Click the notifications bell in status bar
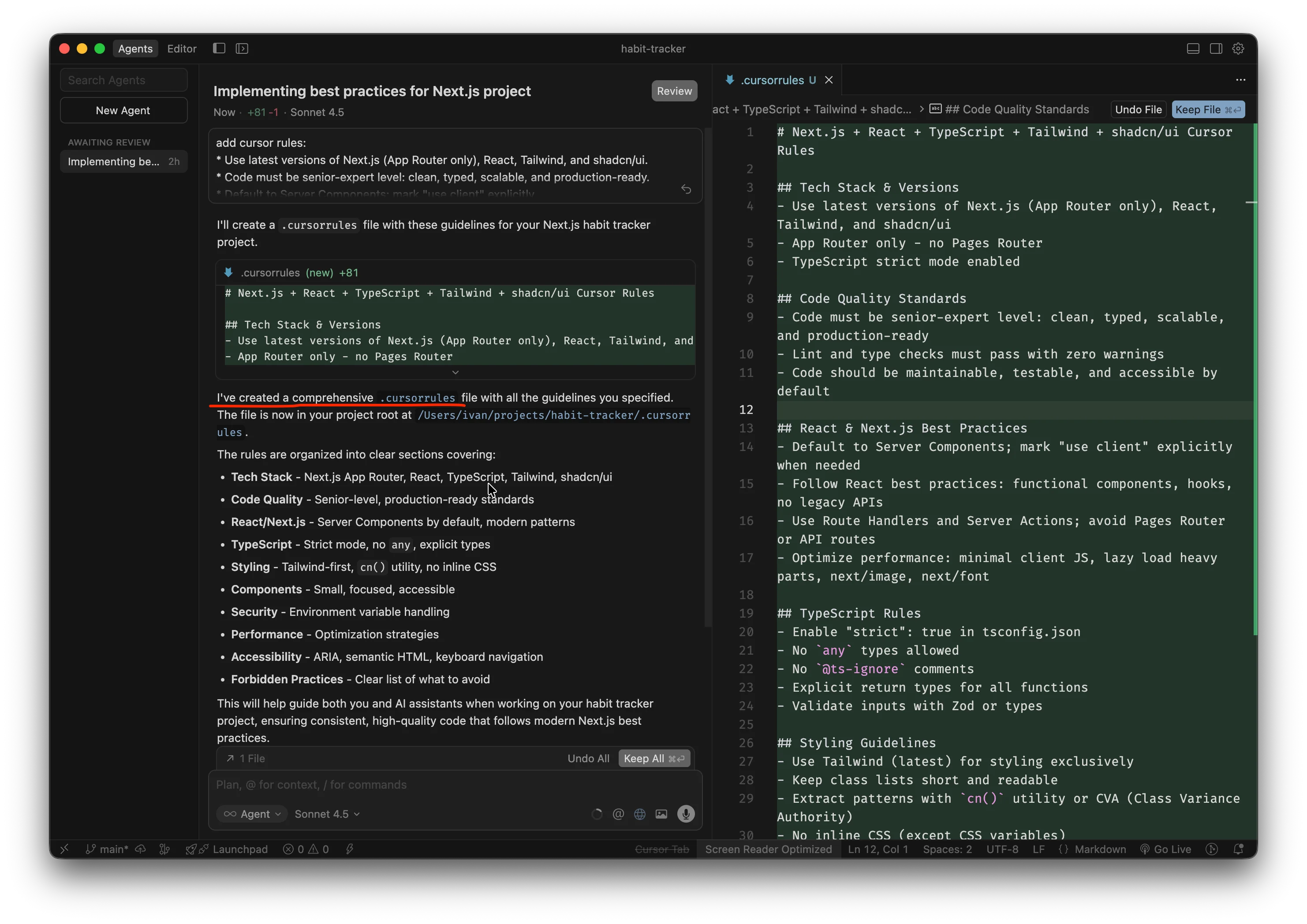The image size is (1307, 924). [1238, 849]
